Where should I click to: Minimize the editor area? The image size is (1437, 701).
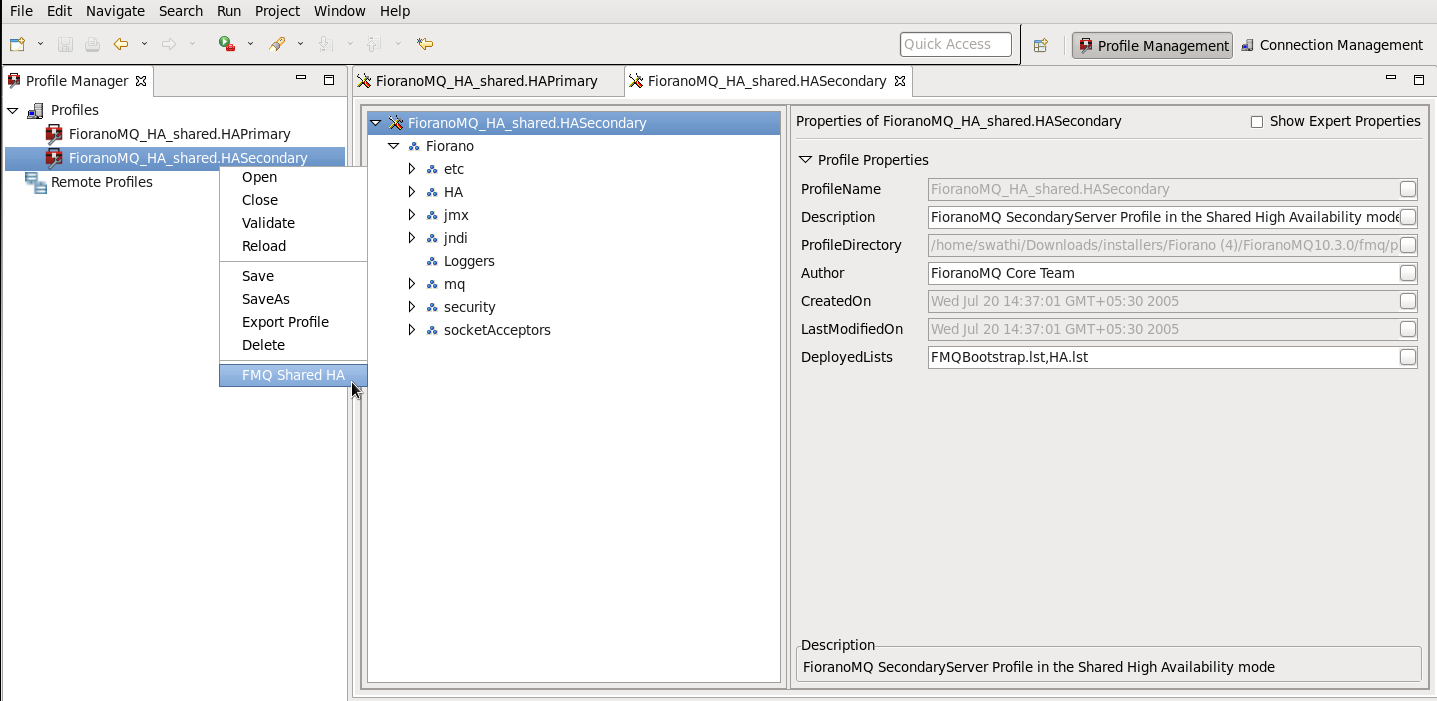1391,79
